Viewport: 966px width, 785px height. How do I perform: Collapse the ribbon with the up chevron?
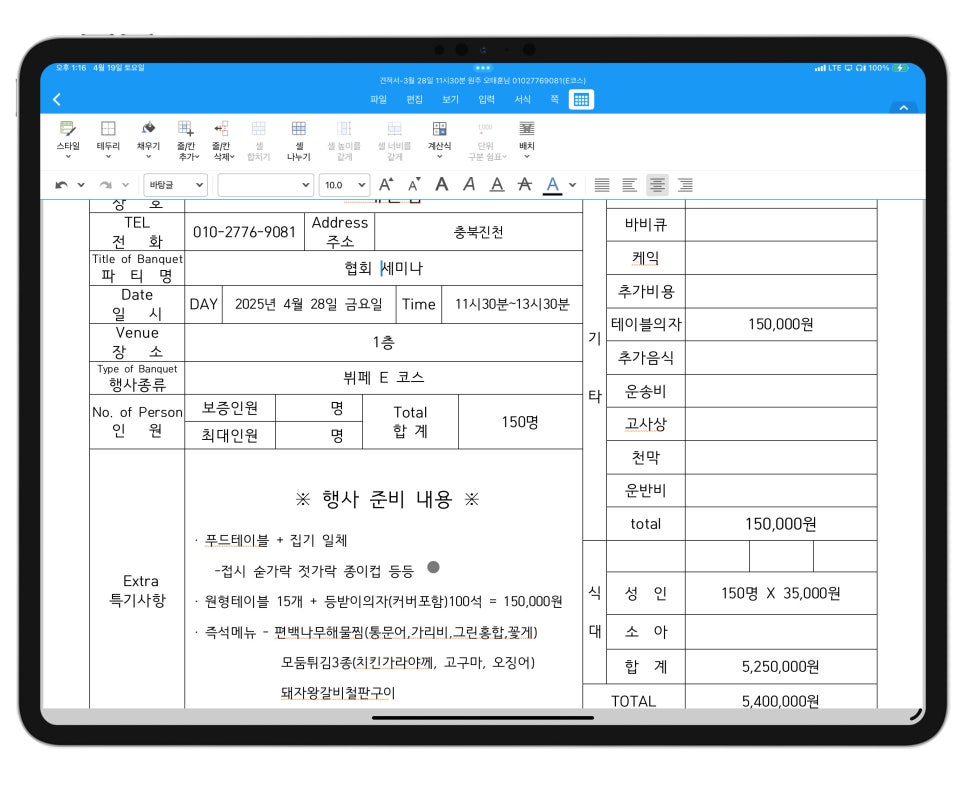pos(904,108)
